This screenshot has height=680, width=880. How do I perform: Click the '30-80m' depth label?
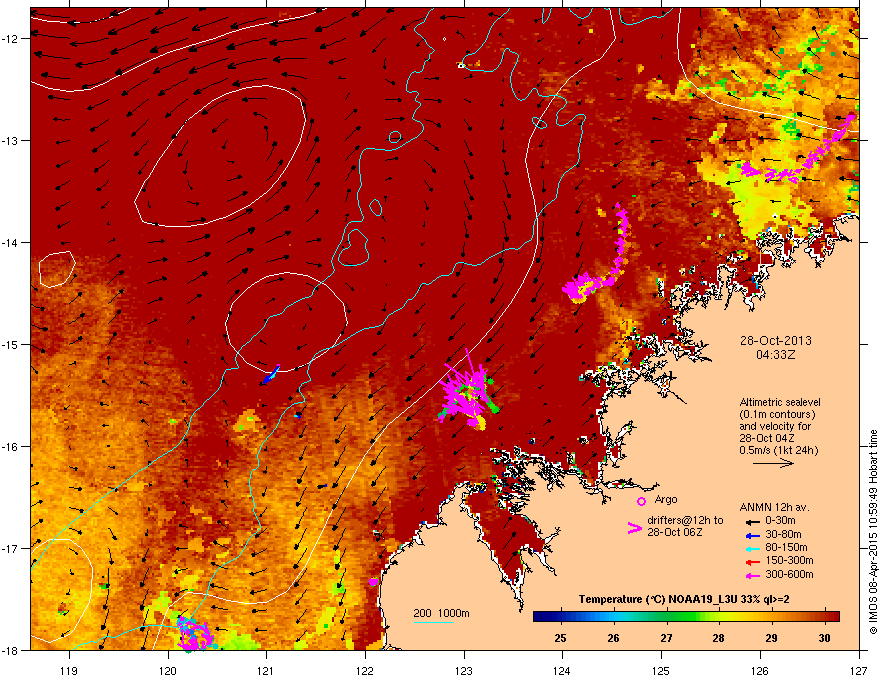(x=783, y=534)
